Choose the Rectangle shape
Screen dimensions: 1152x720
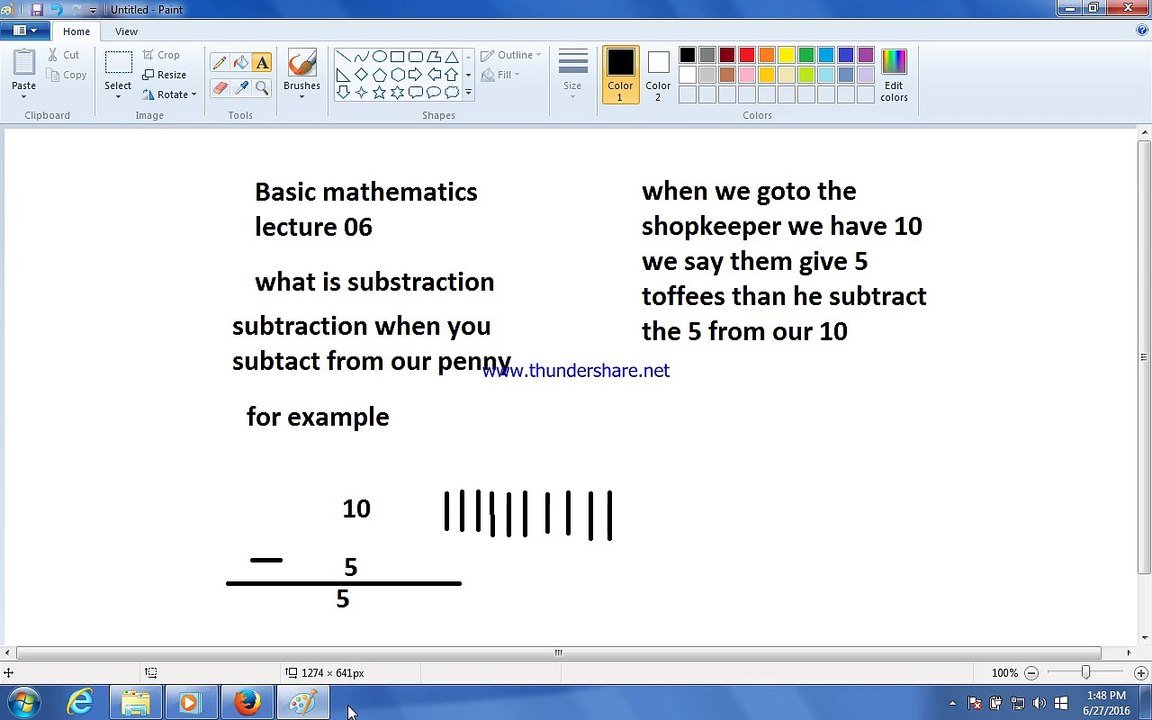(x=397, y=57)
